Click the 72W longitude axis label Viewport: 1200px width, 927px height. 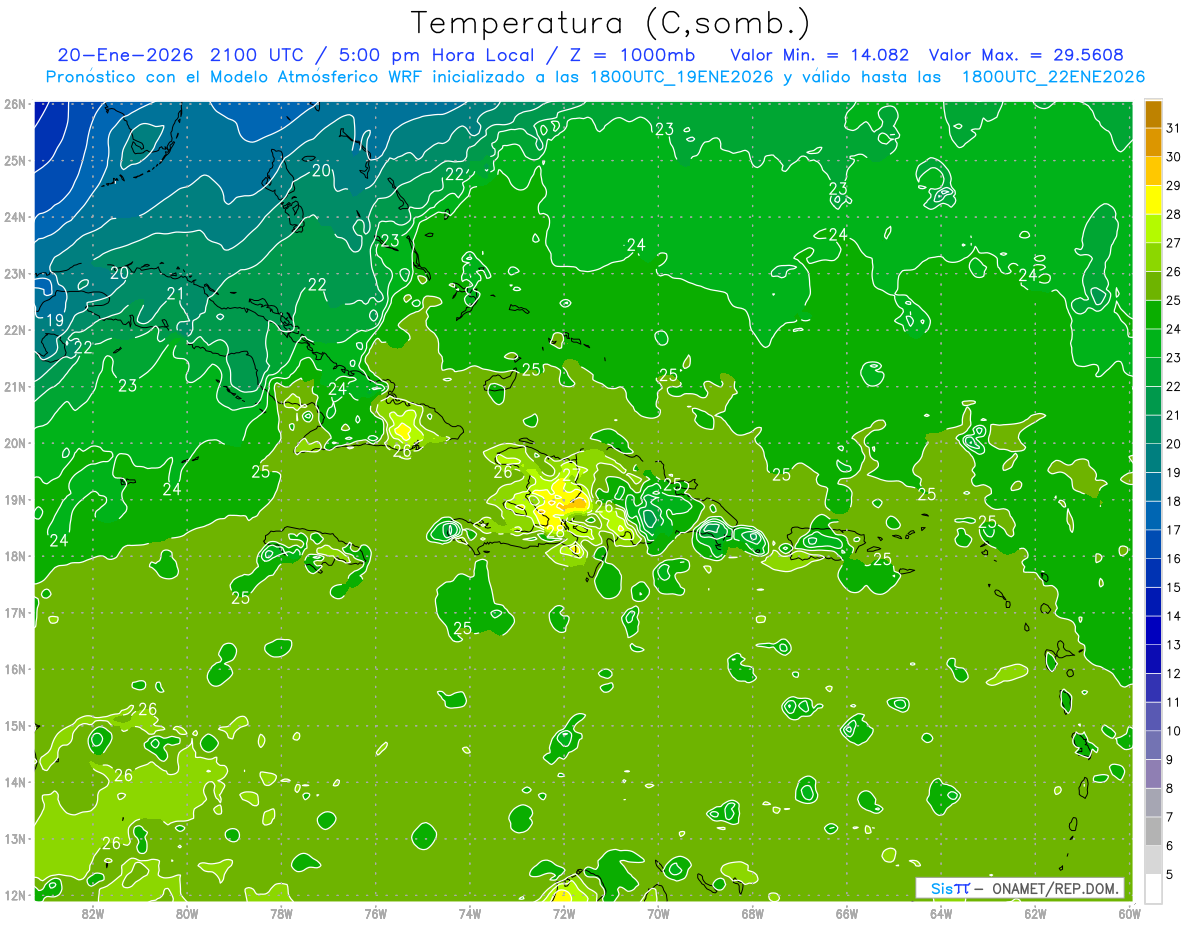click(564, 913)
